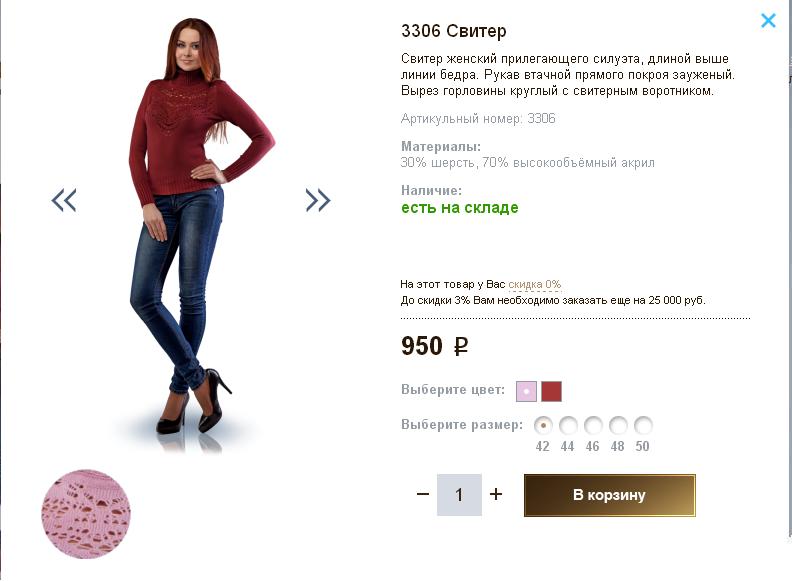The height and width of the screenshot is (581, 792).
Task: Show the next product photo
Action: click(318, 201)
